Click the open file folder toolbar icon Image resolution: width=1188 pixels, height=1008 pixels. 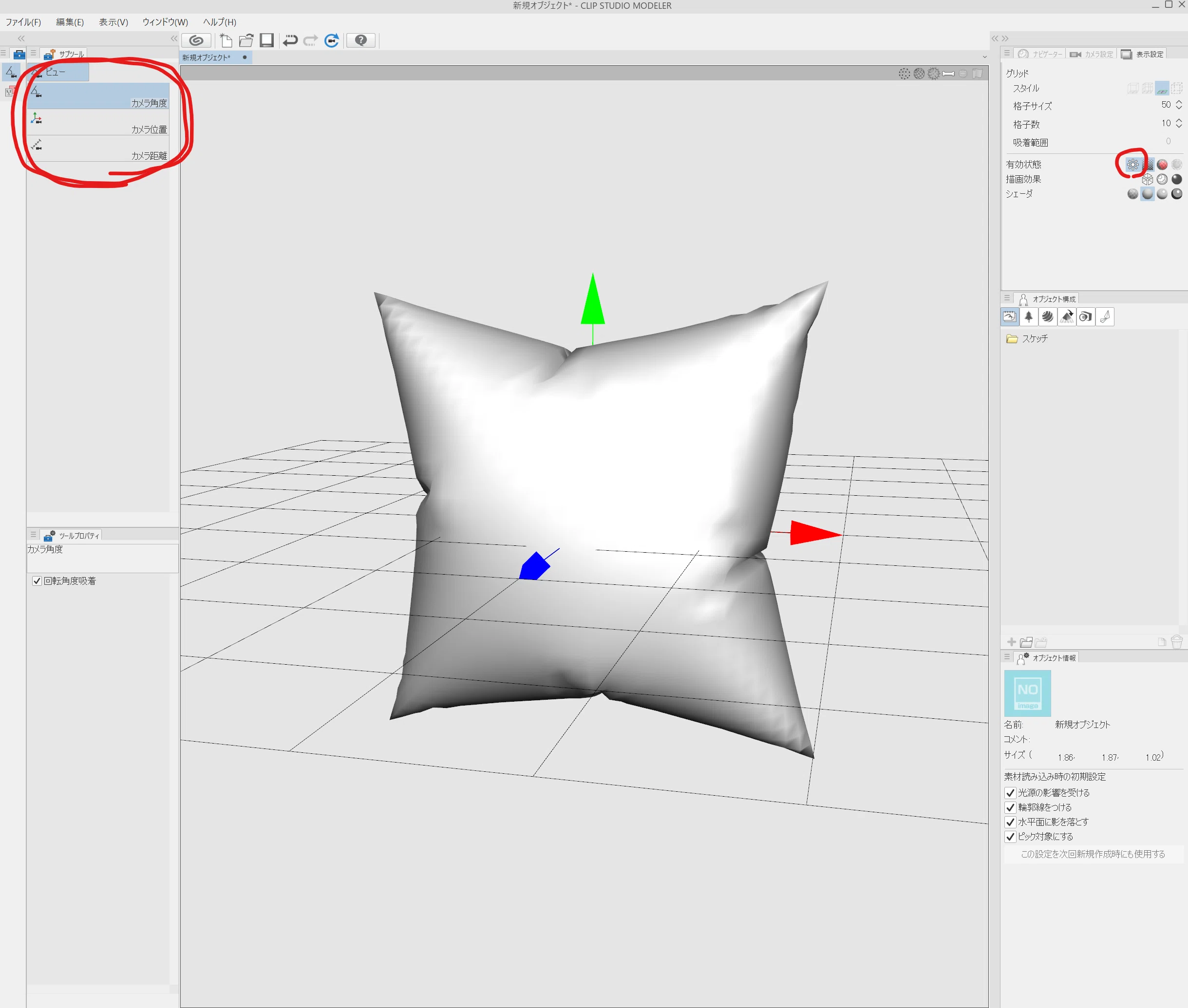(x=246, y=40)
